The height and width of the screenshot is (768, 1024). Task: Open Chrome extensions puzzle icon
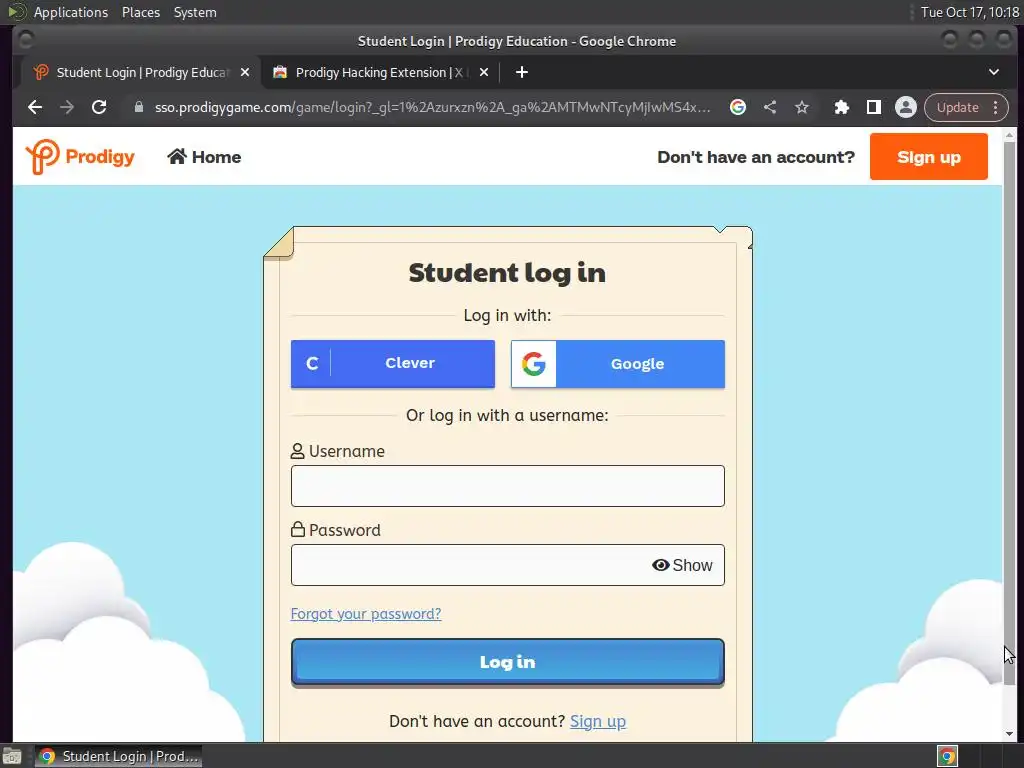coord(842,107)
